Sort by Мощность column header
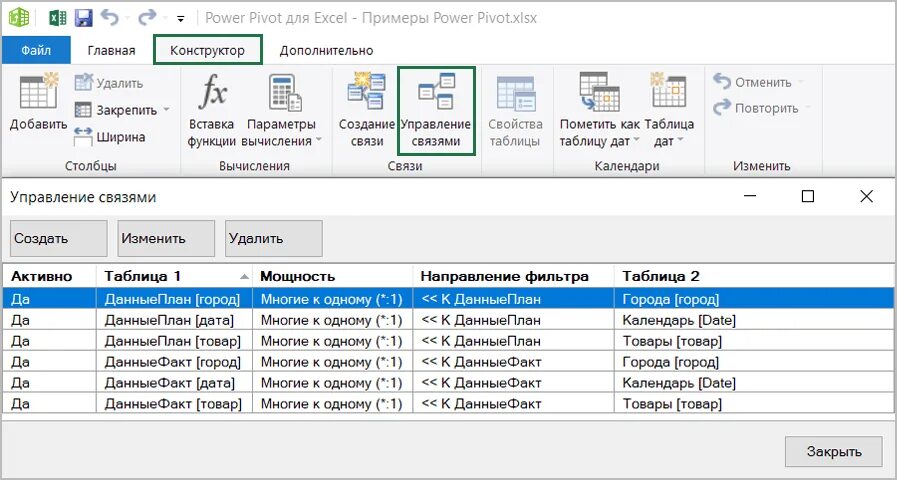The image size is (897, 480). pyautogui.click(x=332, y=276)
